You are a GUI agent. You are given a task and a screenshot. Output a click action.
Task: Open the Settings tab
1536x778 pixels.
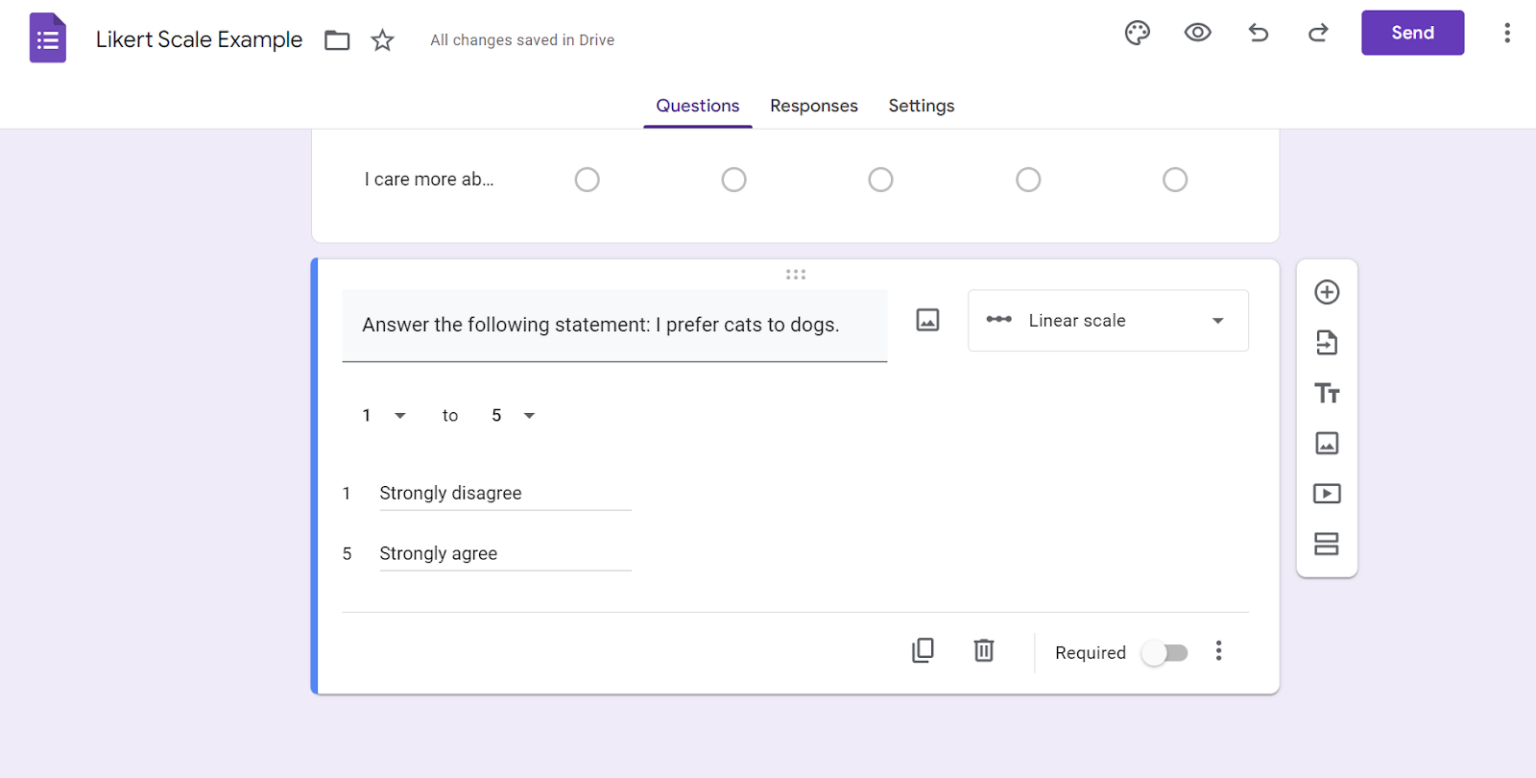click(920, 105)
